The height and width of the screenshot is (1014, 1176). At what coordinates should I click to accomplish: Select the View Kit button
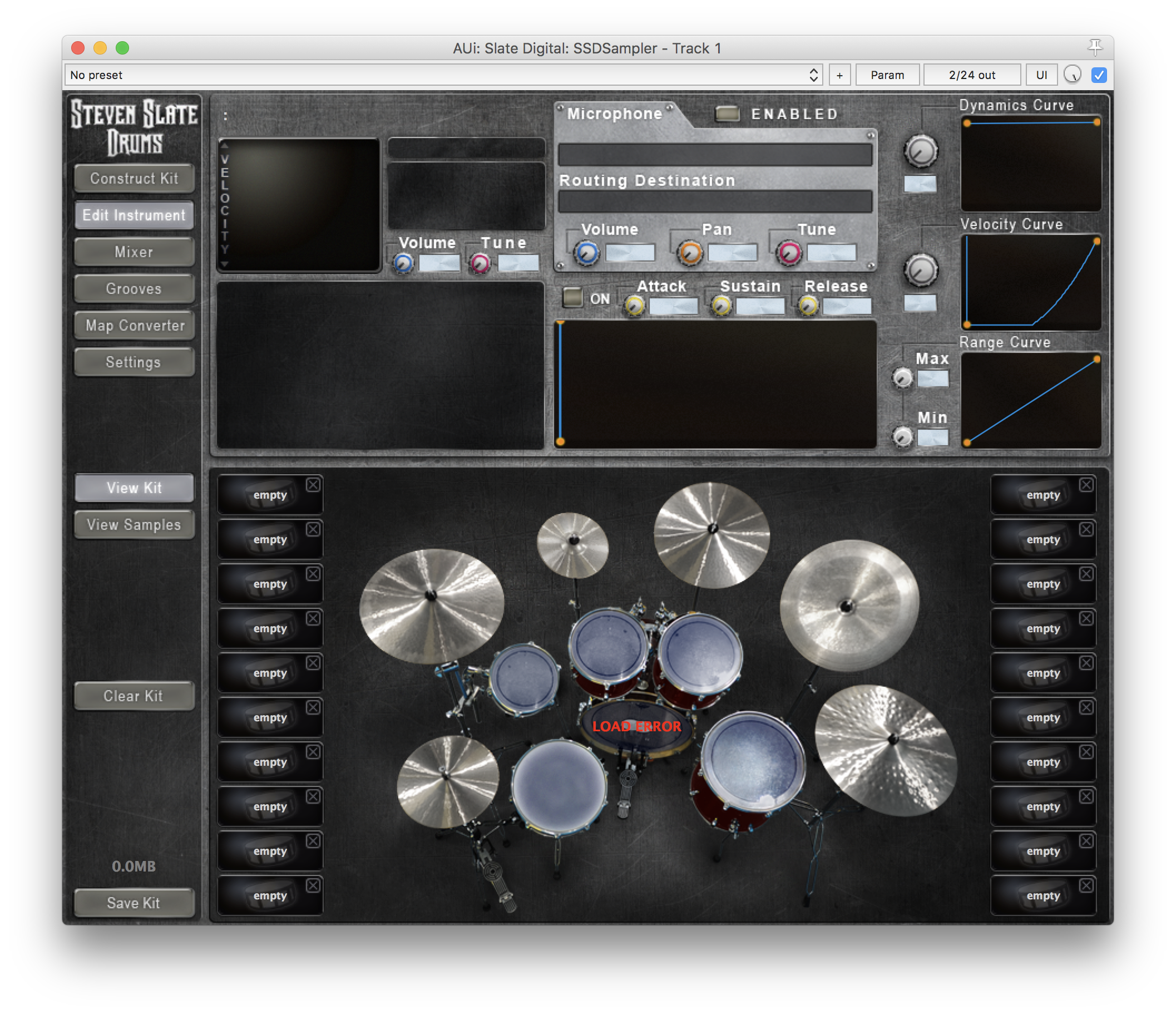point(134,488)
